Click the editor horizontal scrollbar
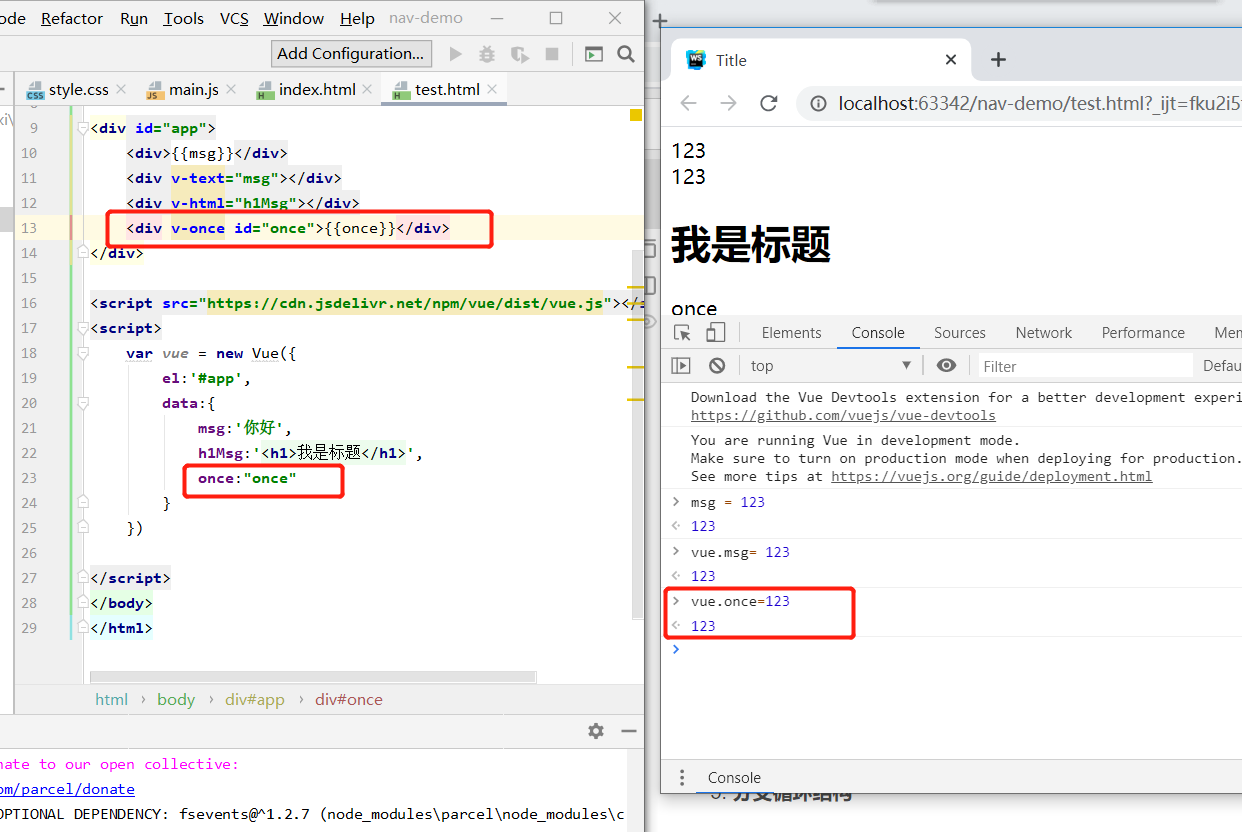 coord(313,677)
